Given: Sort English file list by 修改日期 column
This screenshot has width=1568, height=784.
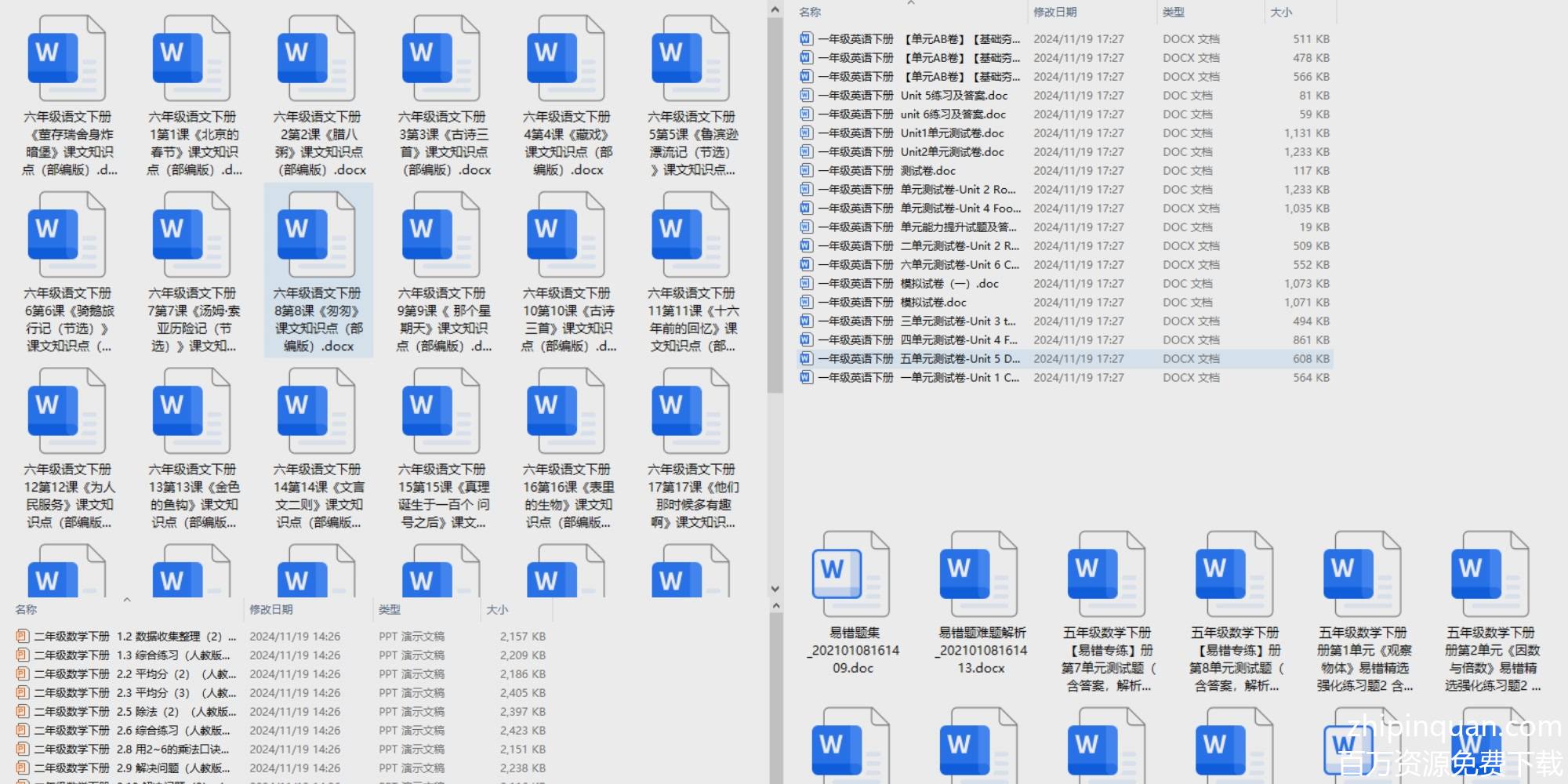Looking at the screenshot, I should pos(1054,13).
